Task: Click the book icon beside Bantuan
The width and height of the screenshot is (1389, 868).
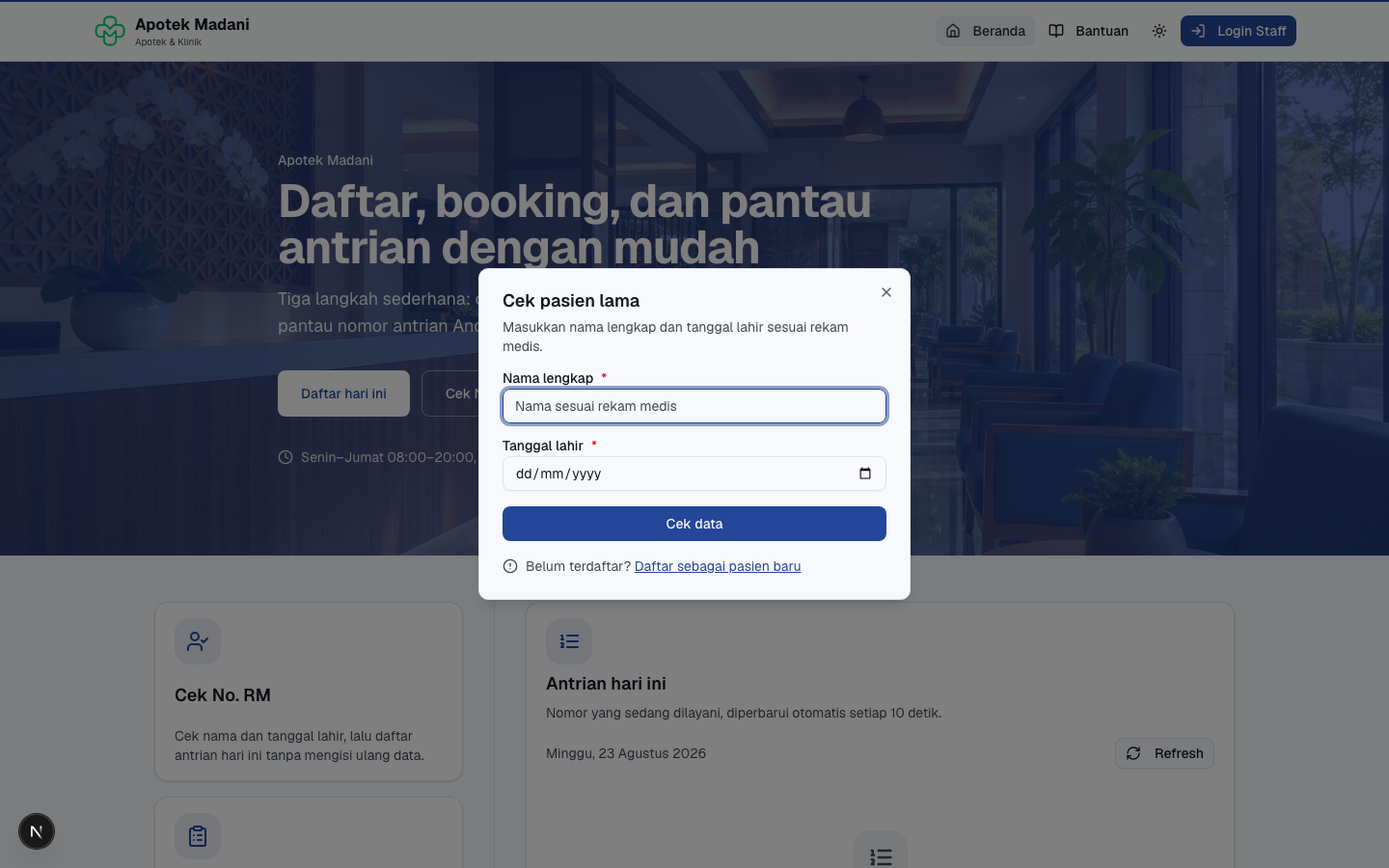Action: click(1056, 31)
